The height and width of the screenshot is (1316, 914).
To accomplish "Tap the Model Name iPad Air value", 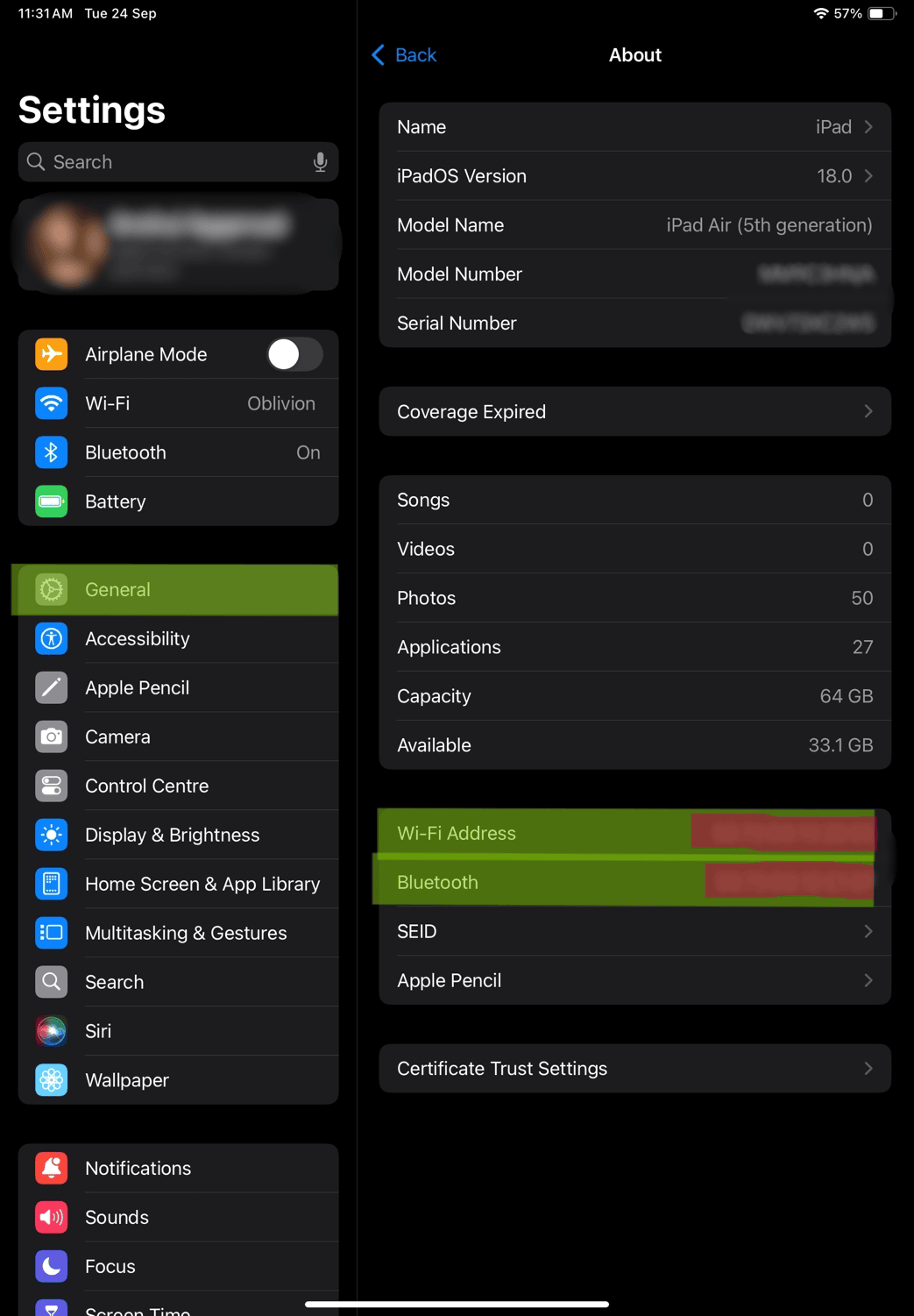I will (x=769, y=225).
